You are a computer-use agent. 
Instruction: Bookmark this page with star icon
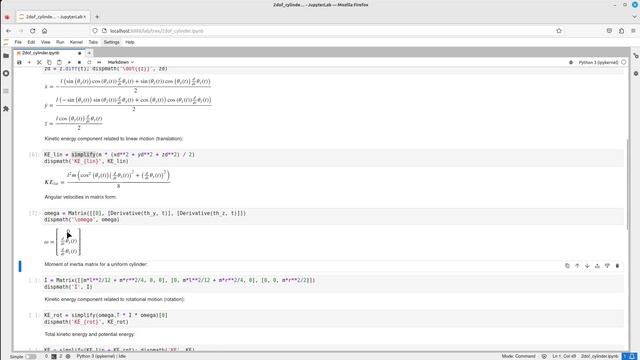point(559,31)
